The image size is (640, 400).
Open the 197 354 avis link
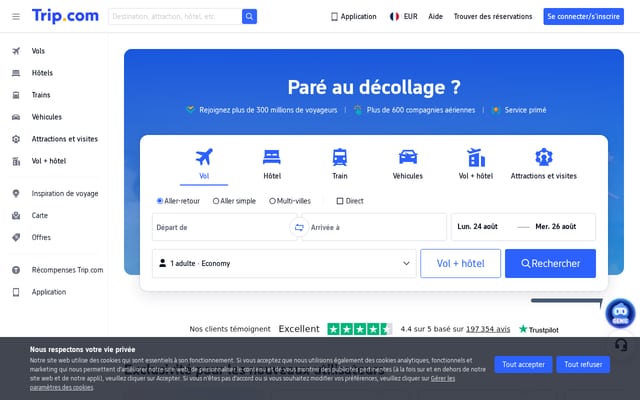(x=488, y=329)
